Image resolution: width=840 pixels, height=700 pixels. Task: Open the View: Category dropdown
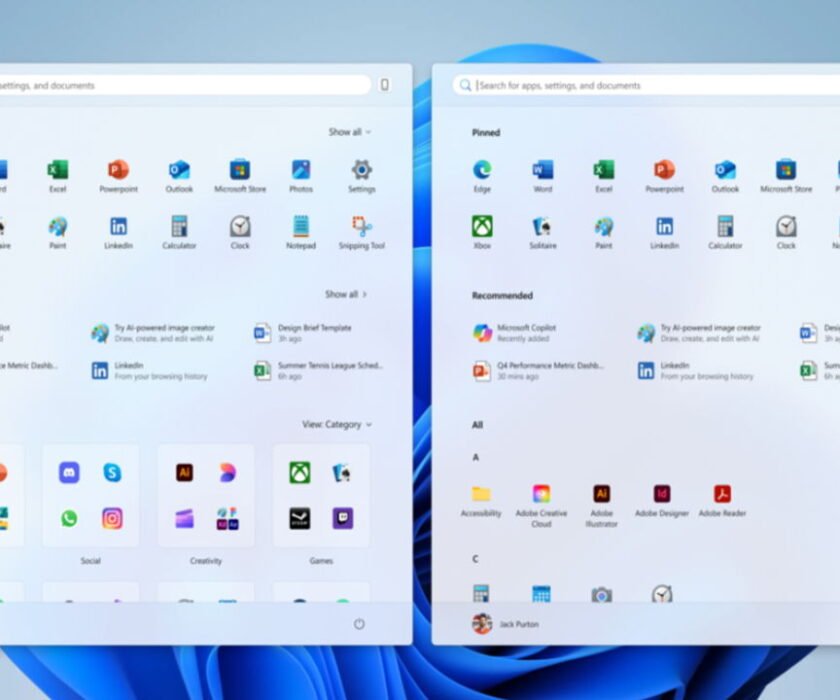click(x=337, y=424)
